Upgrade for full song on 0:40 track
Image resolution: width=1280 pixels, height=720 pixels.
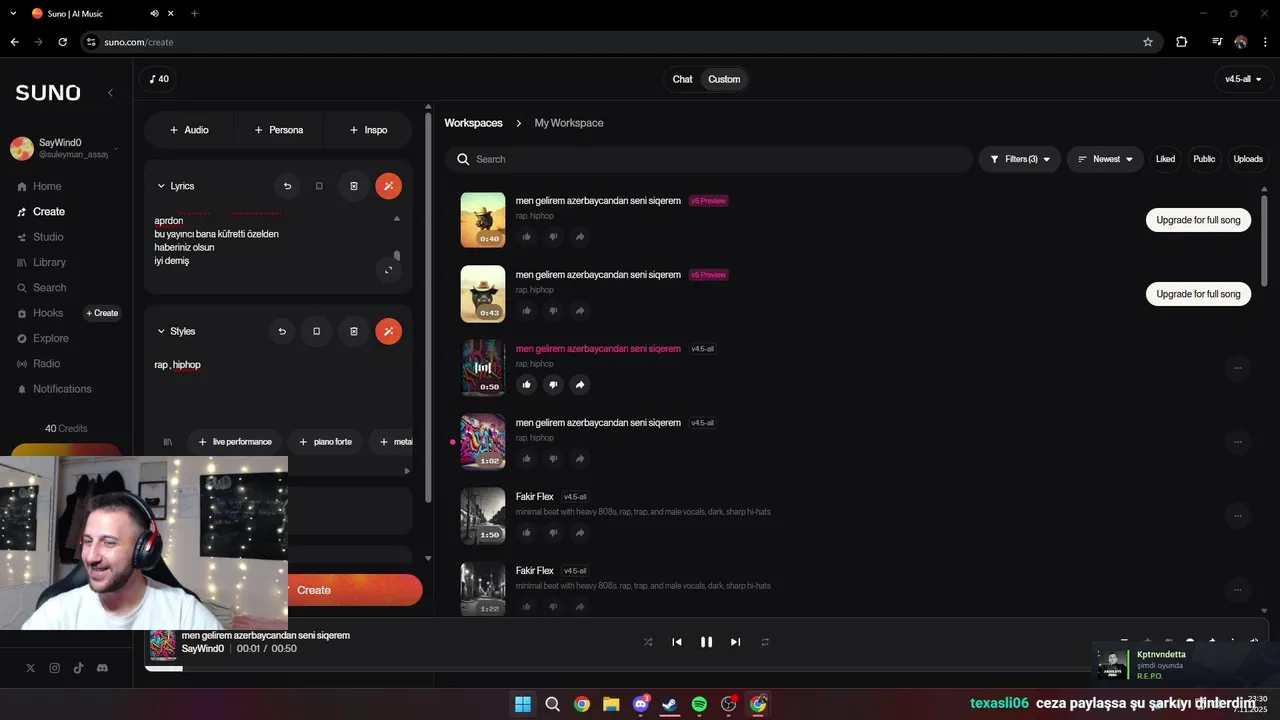(1198, 220)
